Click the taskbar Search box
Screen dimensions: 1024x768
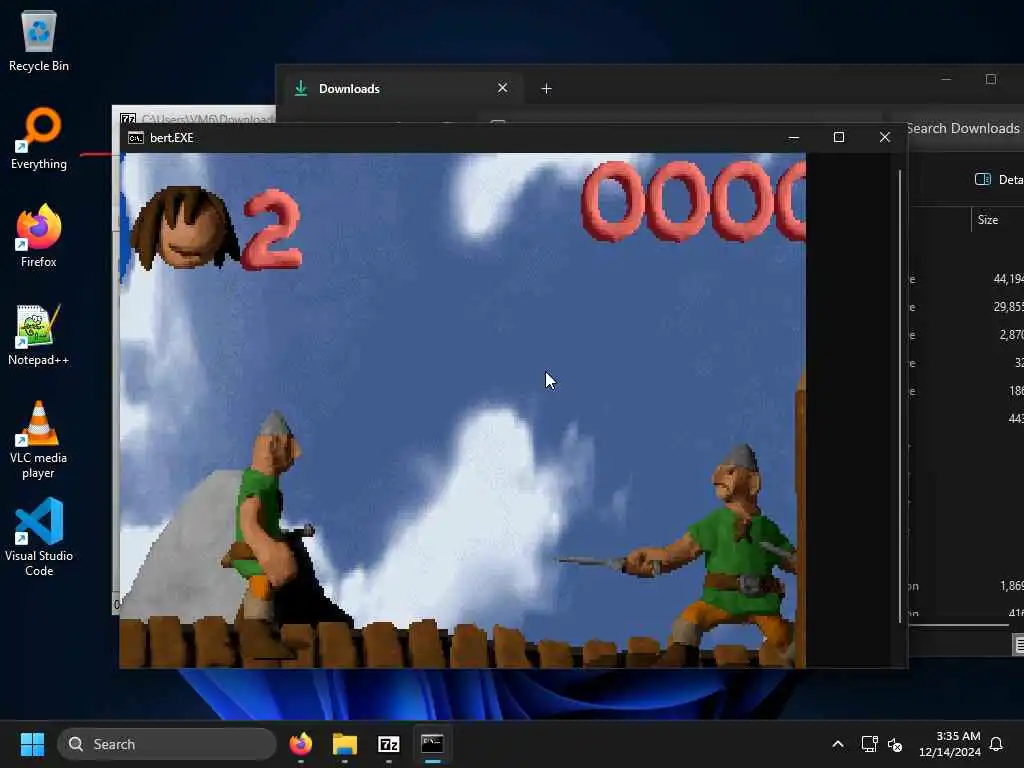pyautogui.click(x=167, y=744)
